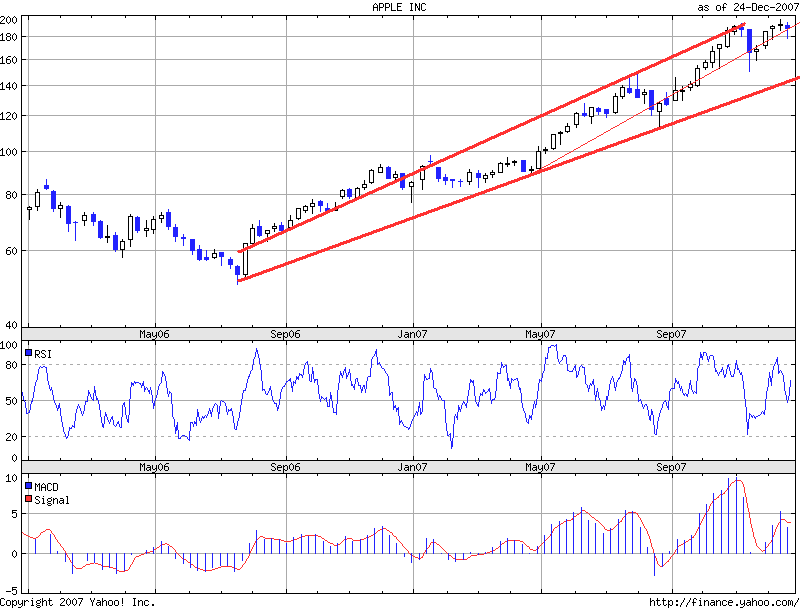Click the May06 label under RSI panel
Screen dimensions: 804x614
[154, 467]
